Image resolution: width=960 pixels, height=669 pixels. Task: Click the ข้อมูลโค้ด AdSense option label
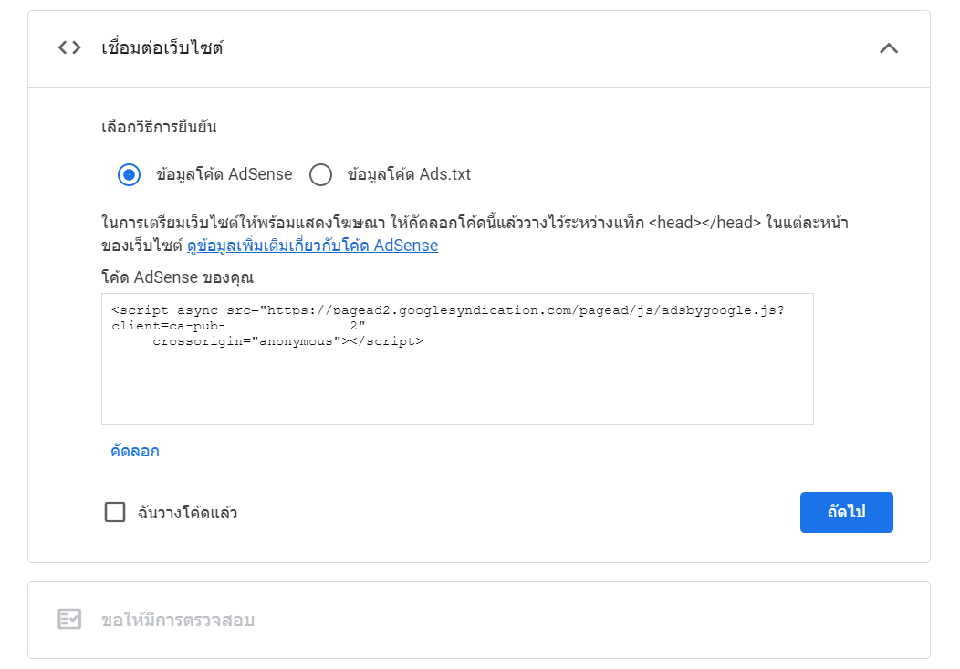coord(220,174)
